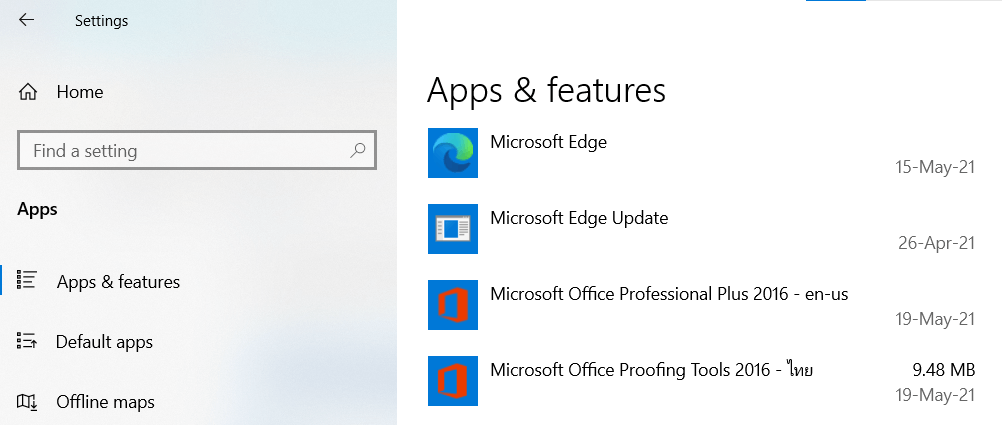The height and width of the screenshot is (425, 1002).
Task: Click the Offline maps map icon
Action: (x=27, y=401)
